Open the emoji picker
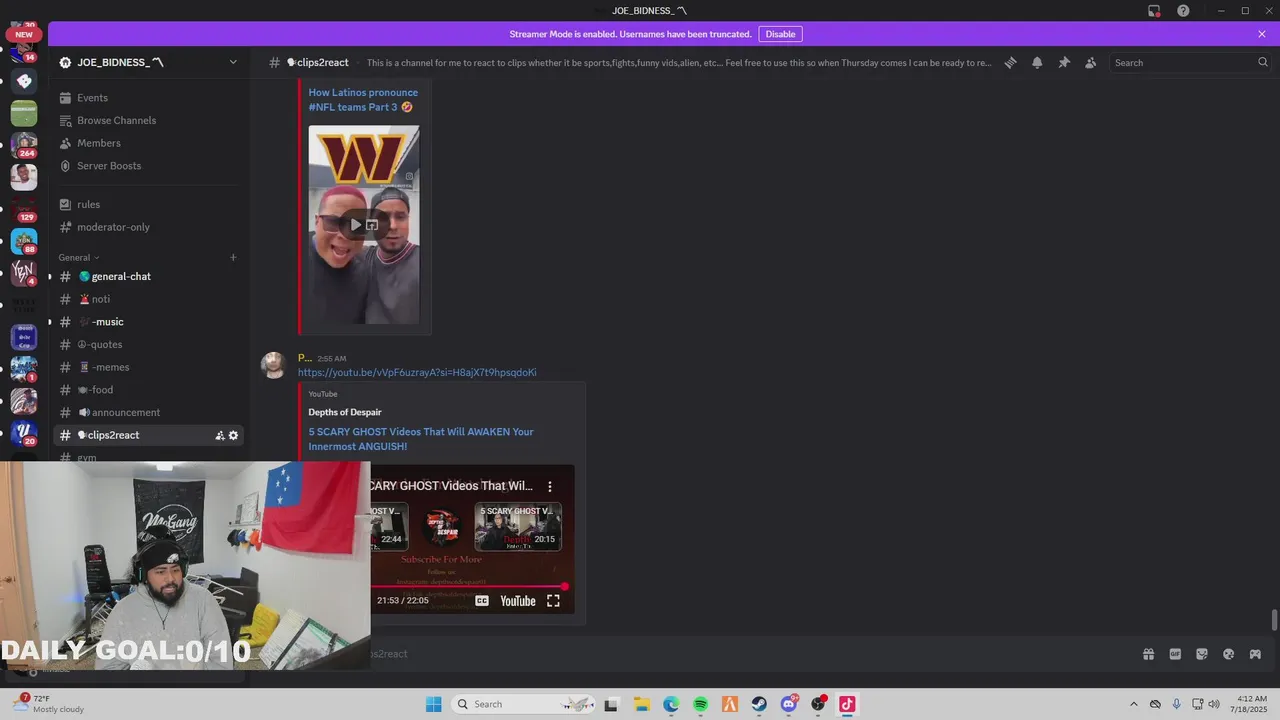The height and width of the screenshot is (720, 1280). [x=1228, y=654]
